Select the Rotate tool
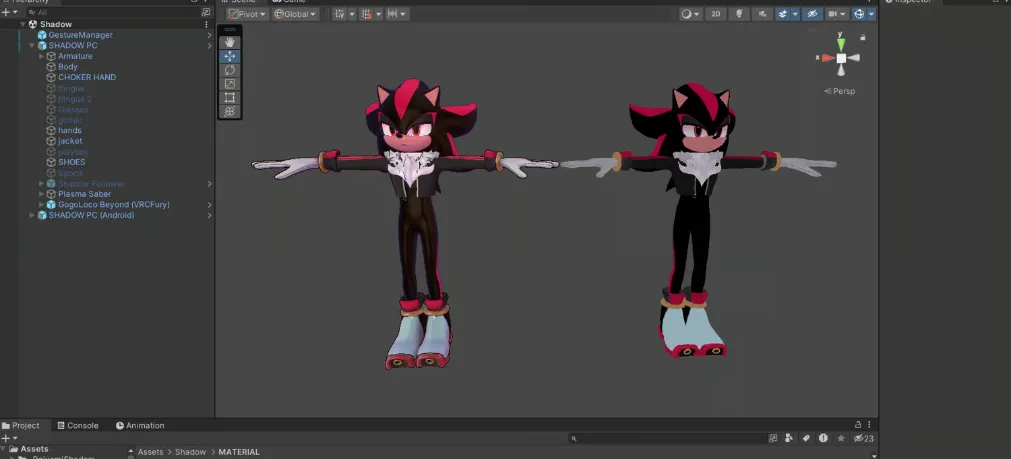Image resolution: width=1011 pixels, height=459 pixels. pos(230,71)
